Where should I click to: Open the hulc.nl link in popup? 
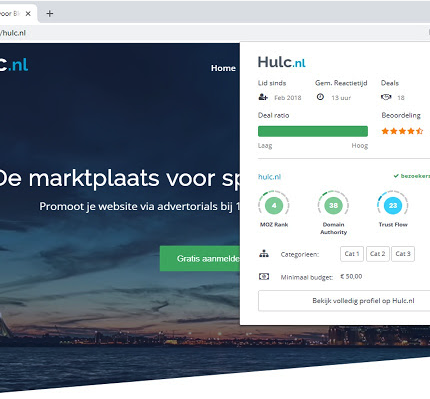pyautogui.click(x=269, y=177)
